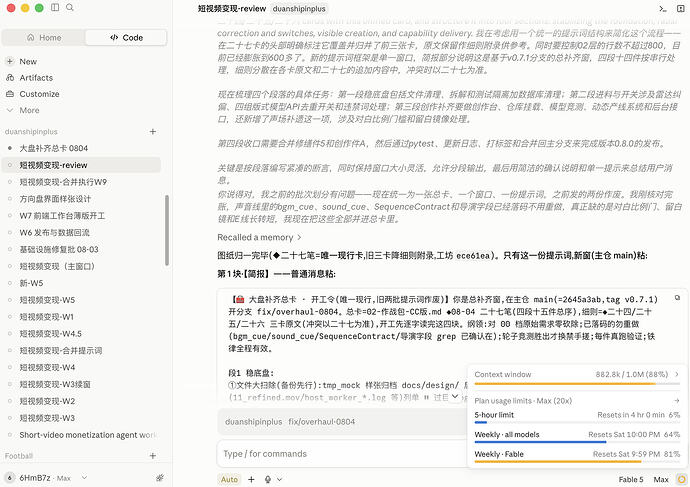Expand the Recalled a memory row
Screen dimensions: 690x487
(x=259, y=237)
